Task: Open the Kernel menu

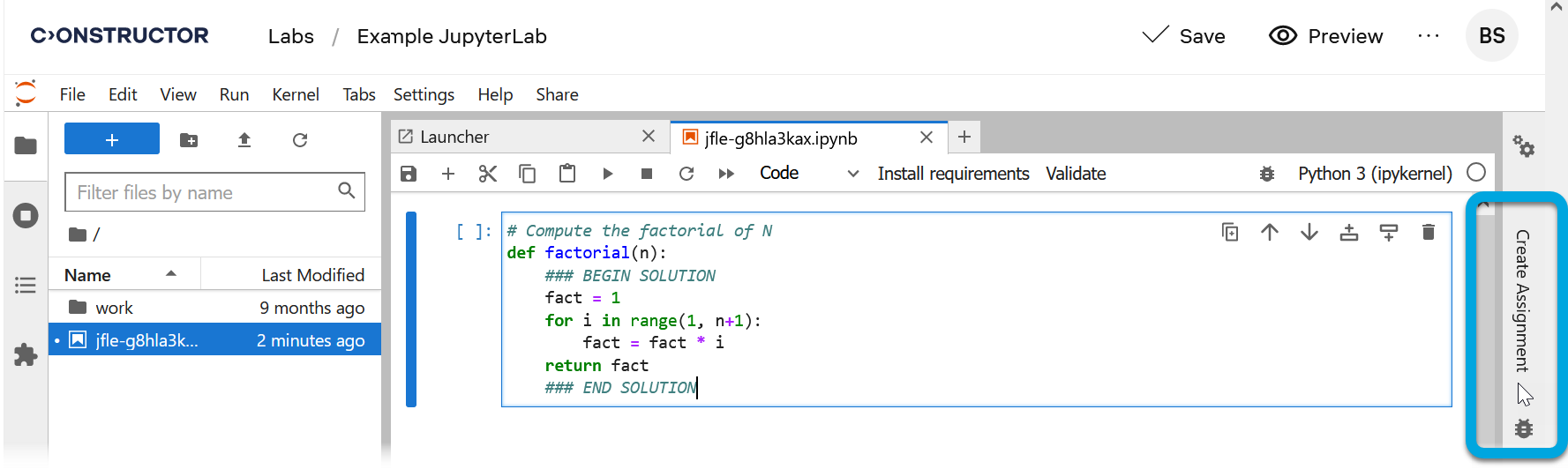Action: 295,94
